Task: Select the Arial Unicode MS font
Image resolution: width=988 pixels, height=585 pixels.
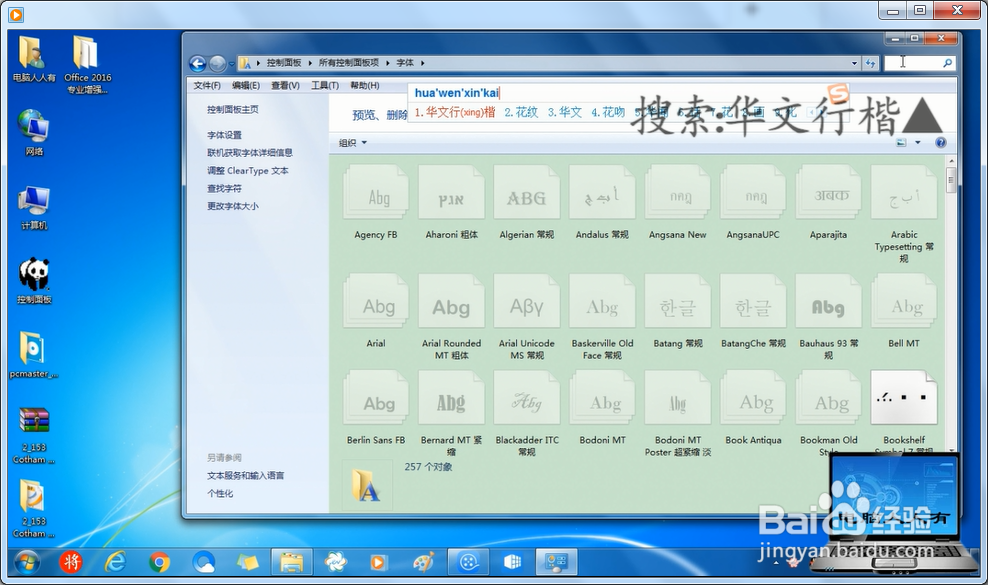Action: [x=527, y=301]
